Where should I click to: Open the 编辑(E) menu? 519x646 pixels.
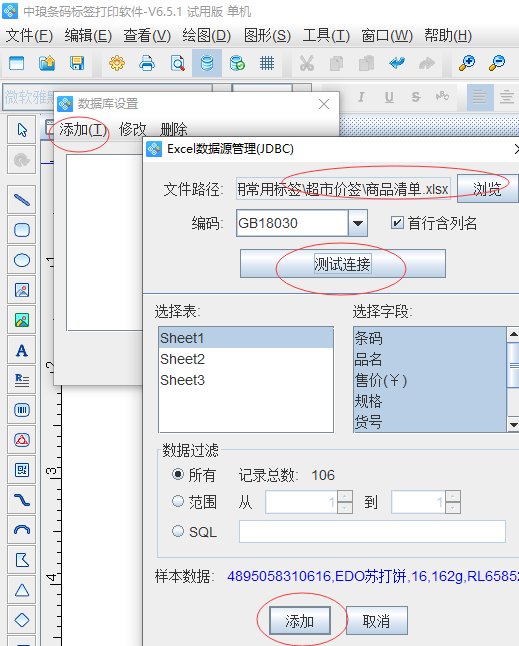[88, 35]
